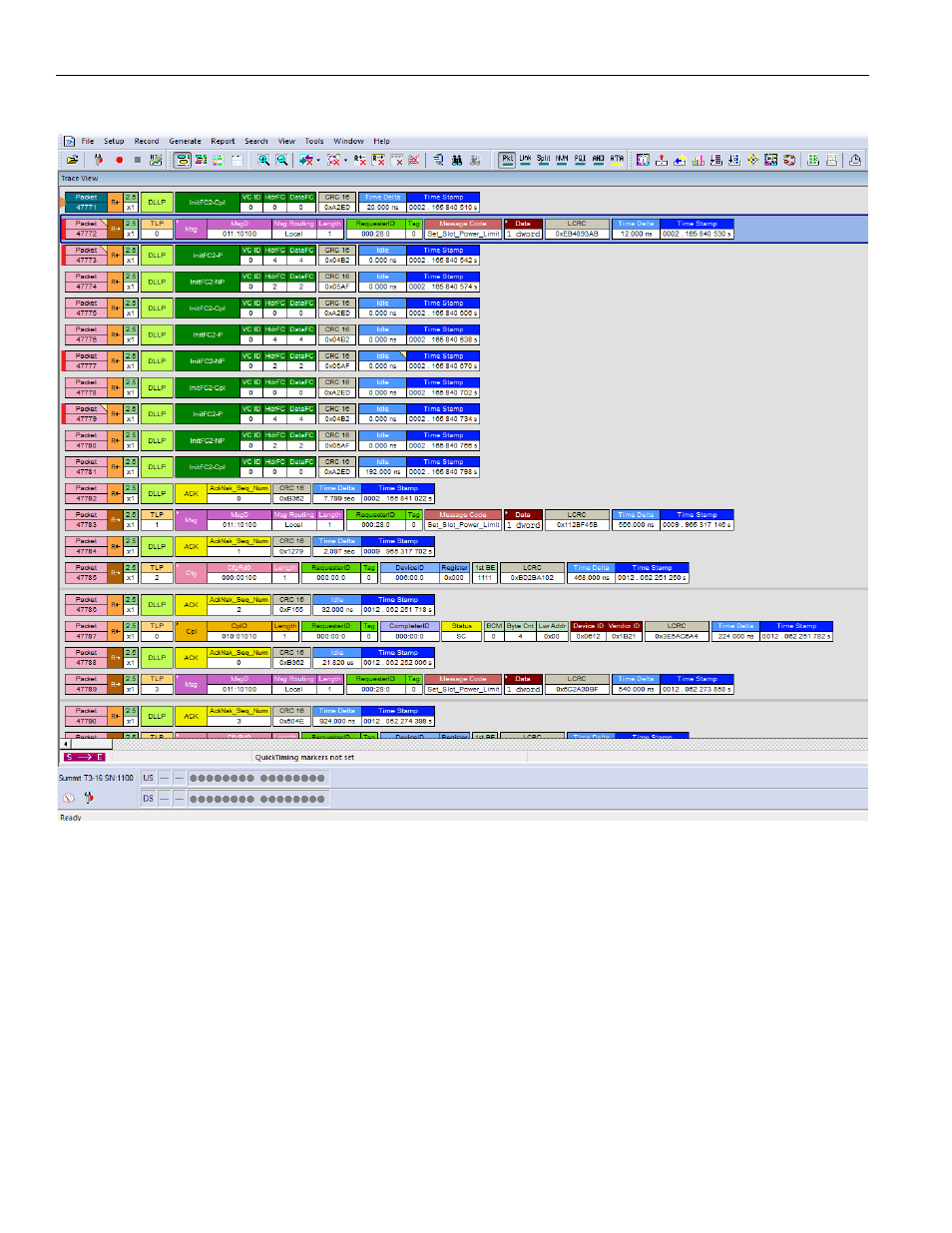952x1233 pixels.
Task: Open the gauge icon in device status panel
Action: point(68,798)
